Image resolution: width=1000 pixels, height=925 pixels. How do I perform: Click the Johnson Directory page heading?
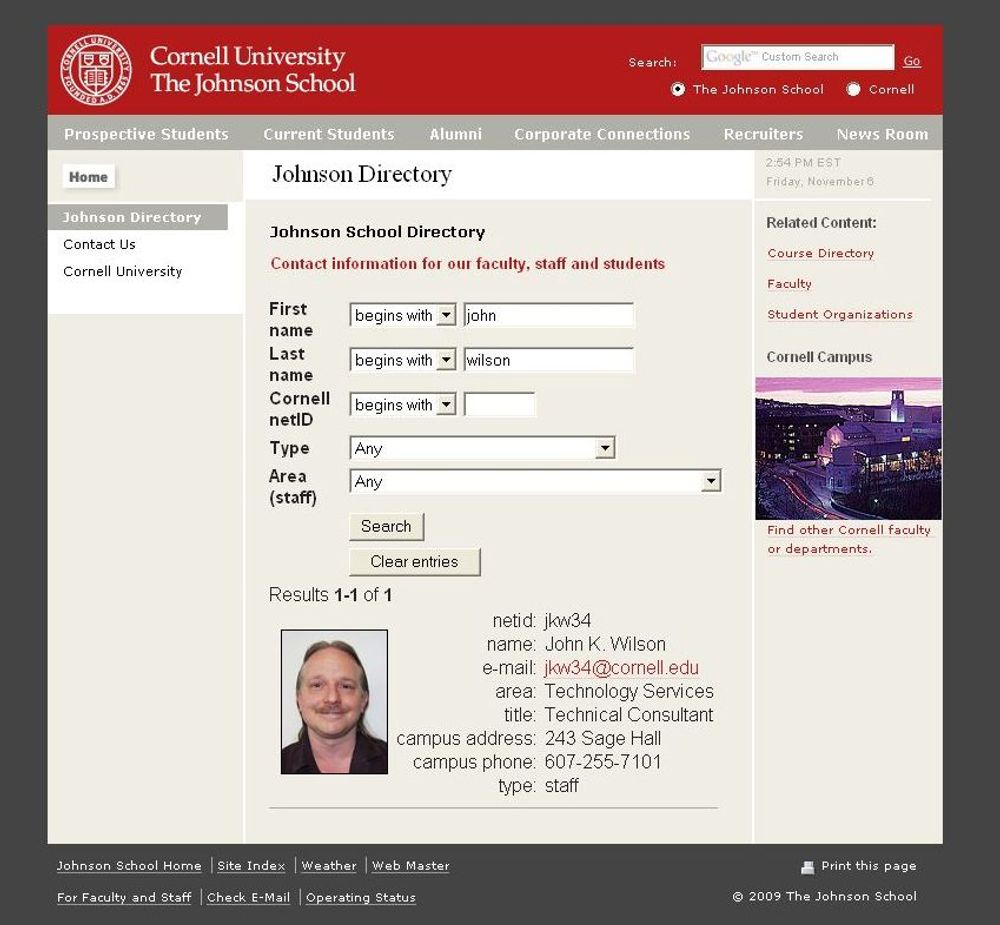pos(362,174)
